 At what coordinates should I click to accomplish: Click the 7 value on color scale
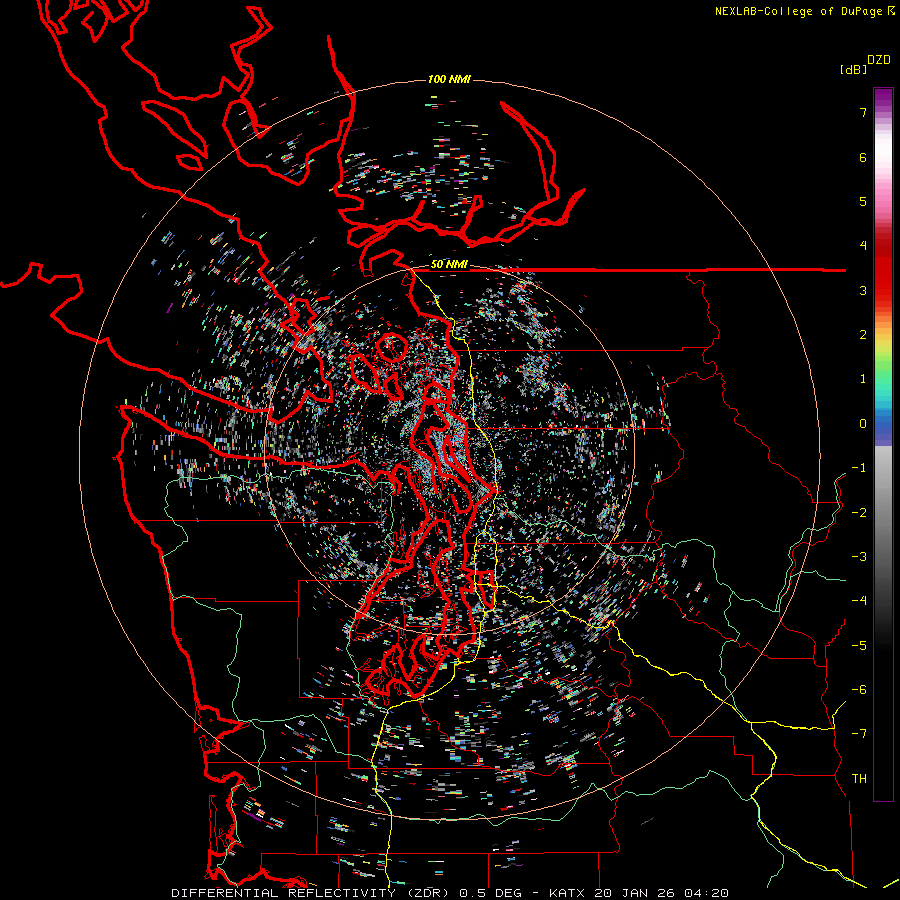click(x=863, y=112)
